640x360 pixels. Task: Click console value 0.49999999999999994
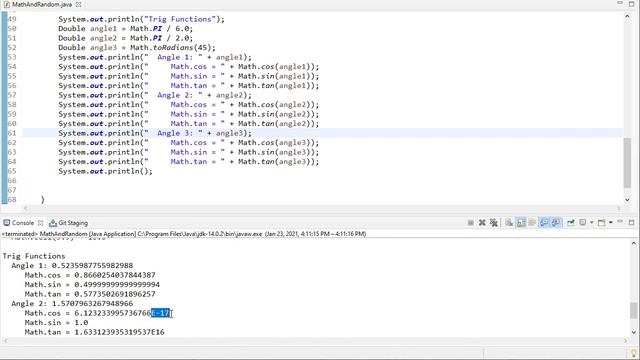pos(117,284)
